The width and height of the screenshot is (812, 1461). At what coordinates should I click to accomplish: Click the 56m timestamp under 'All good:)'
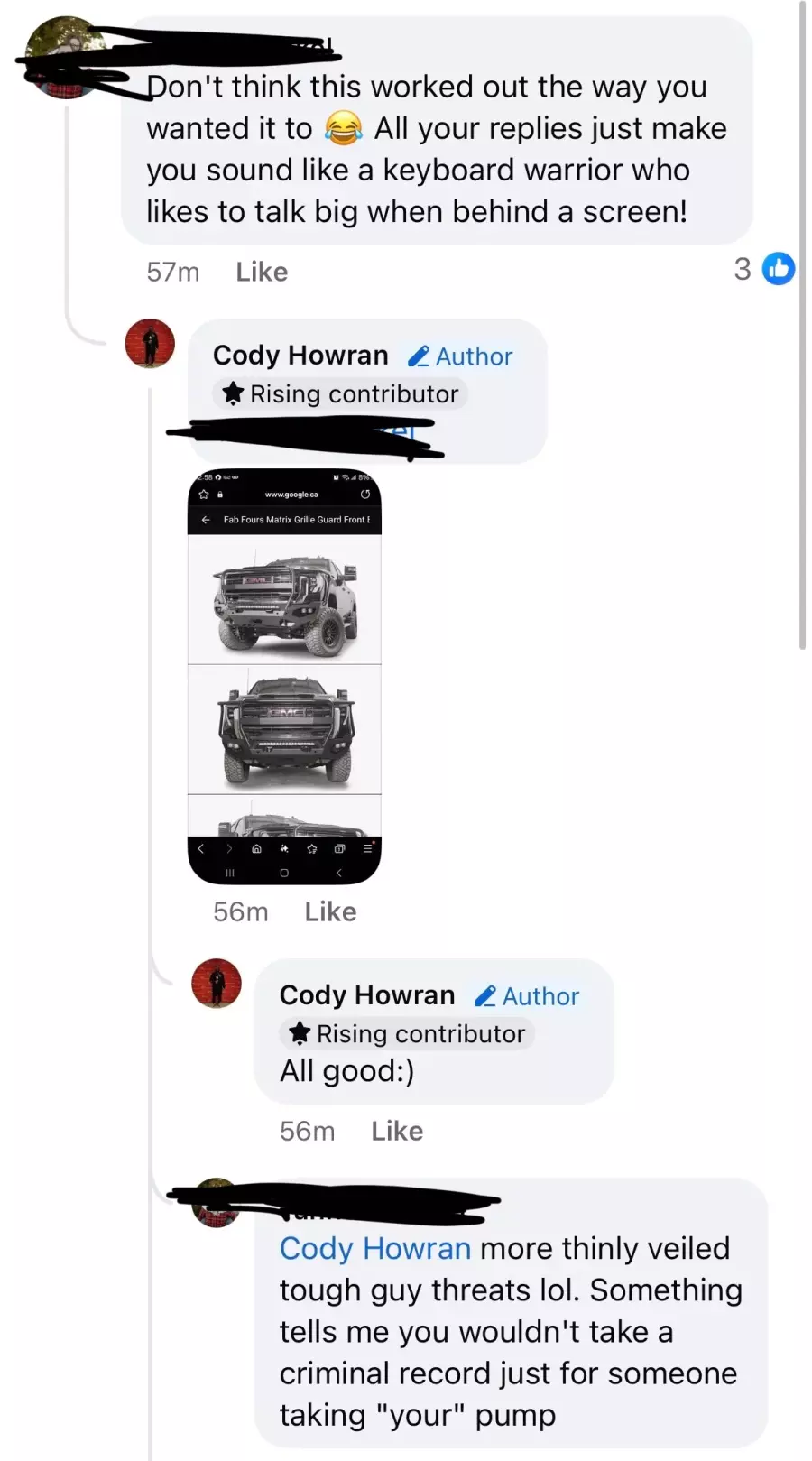click(x=307, y=1131)
